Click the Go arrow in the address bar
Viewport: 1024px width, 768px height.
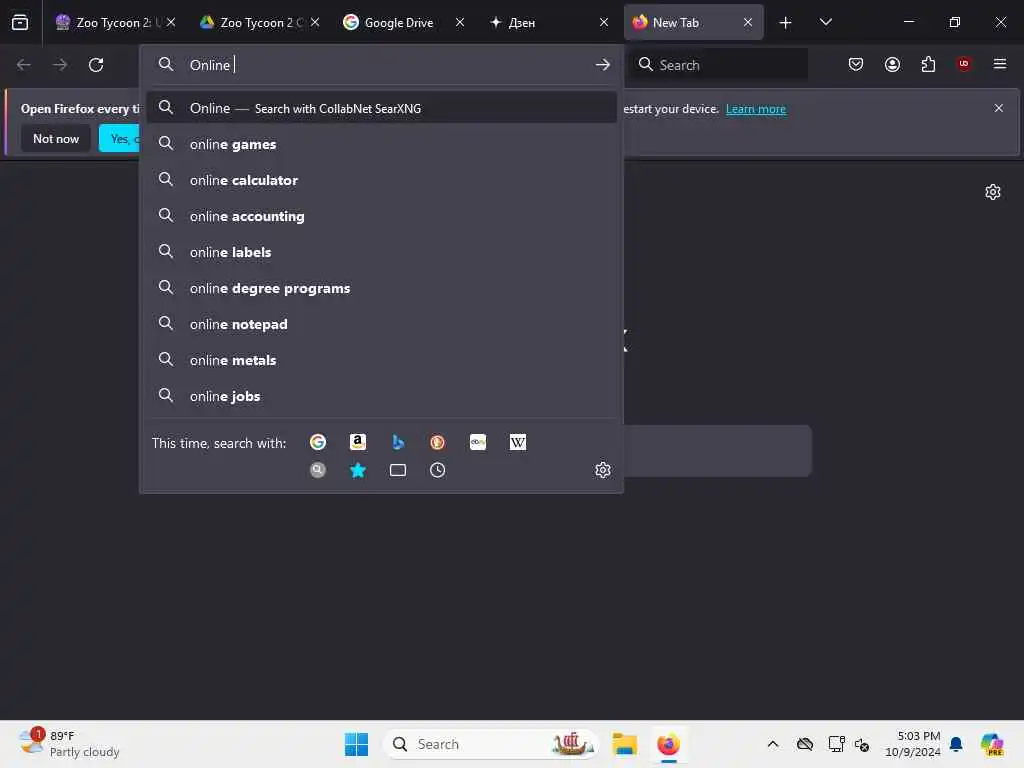click(x=603, y=65)
